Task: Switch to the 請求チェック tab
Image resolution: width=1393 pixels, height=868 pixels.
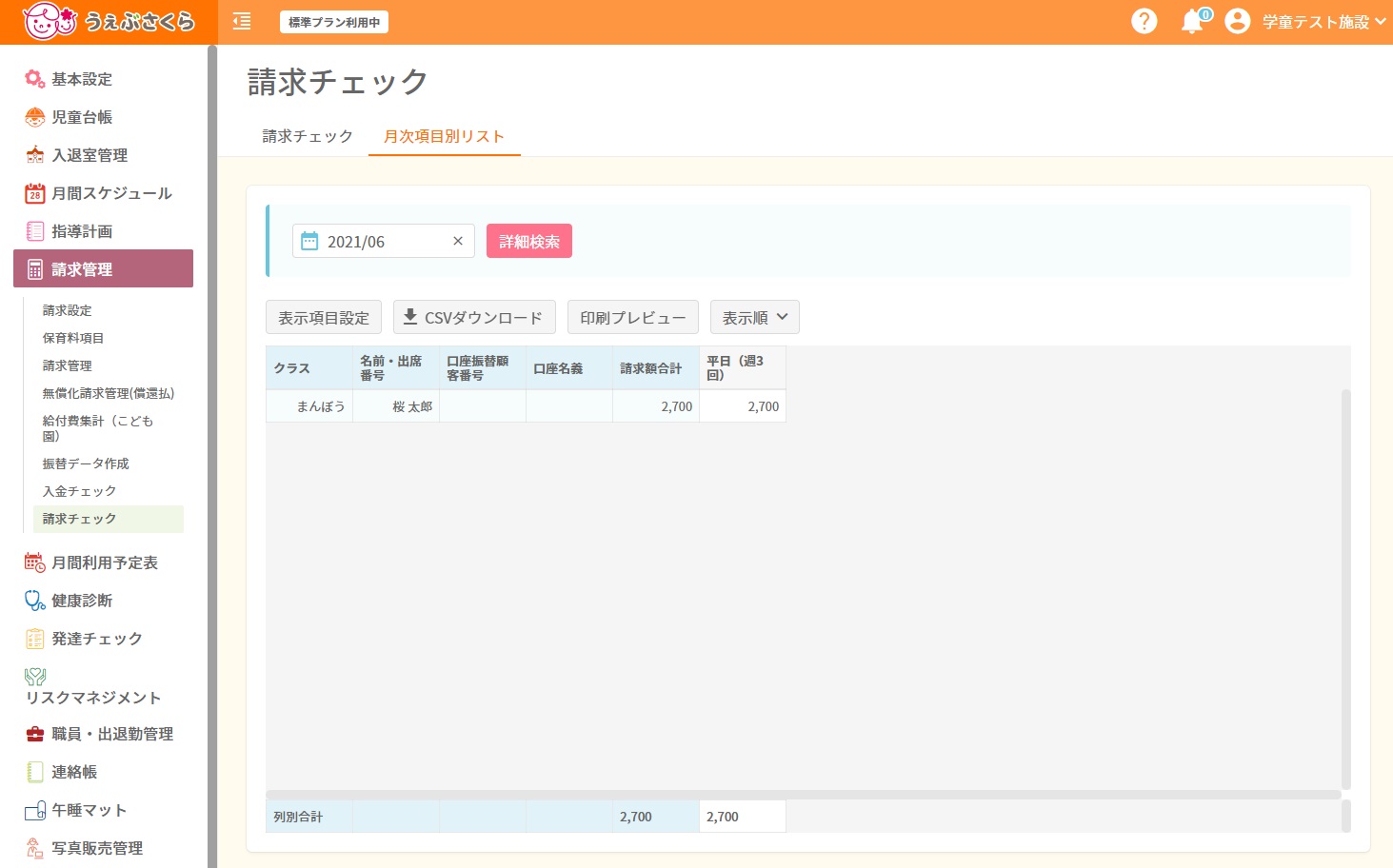Action: coord(308,136)
